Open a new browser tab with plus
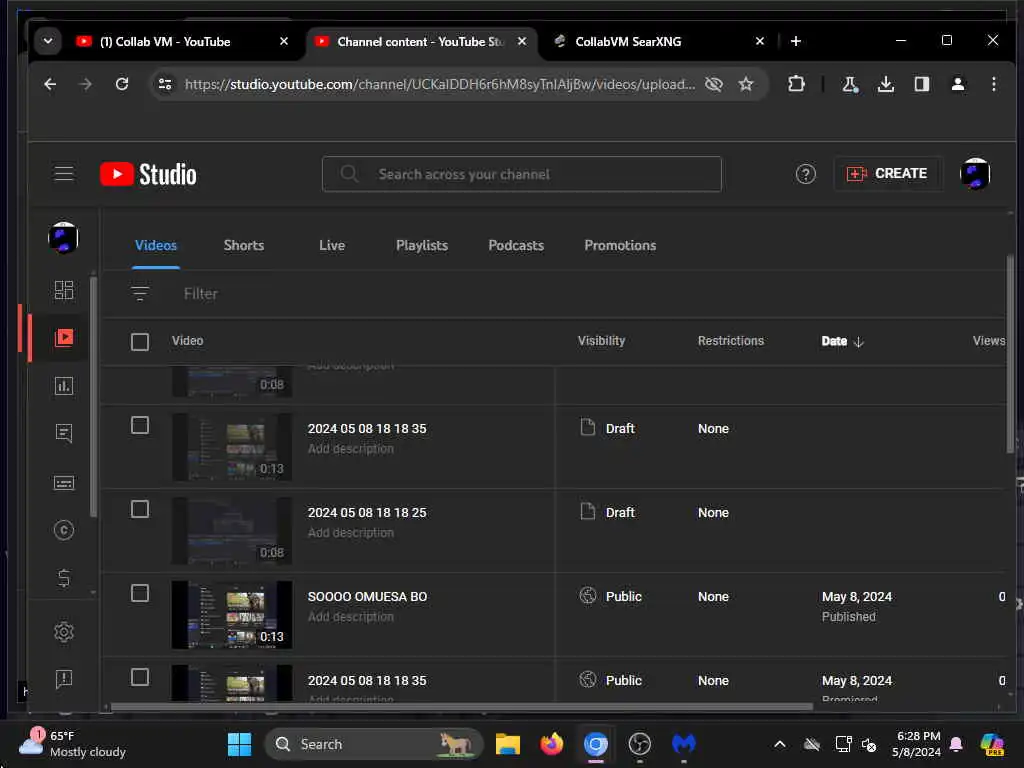Image resolution: width=1024 pixels, height=768 pixels. click(795, 42)
